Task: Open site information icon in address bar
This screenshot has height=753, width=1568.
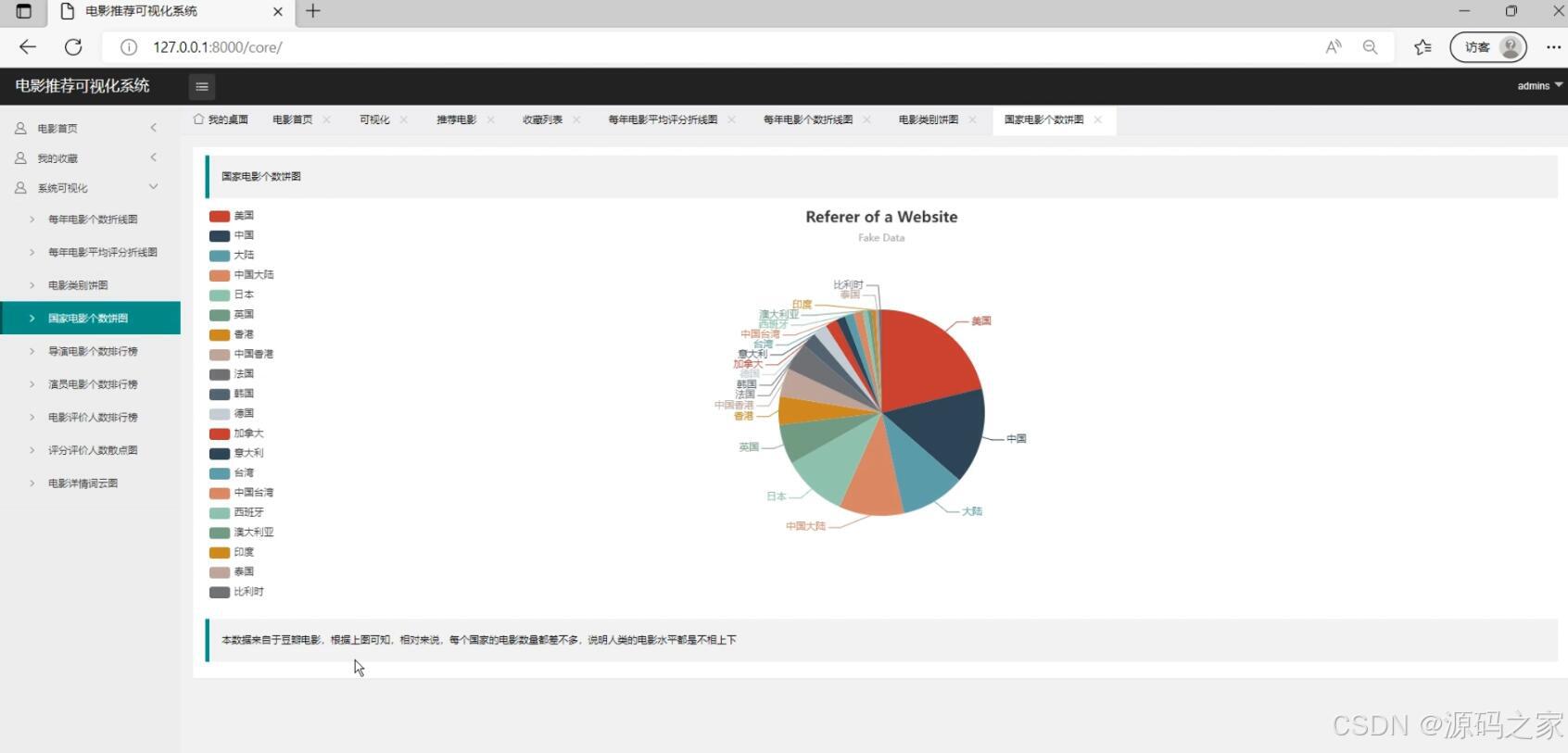Action: [129, 47]
